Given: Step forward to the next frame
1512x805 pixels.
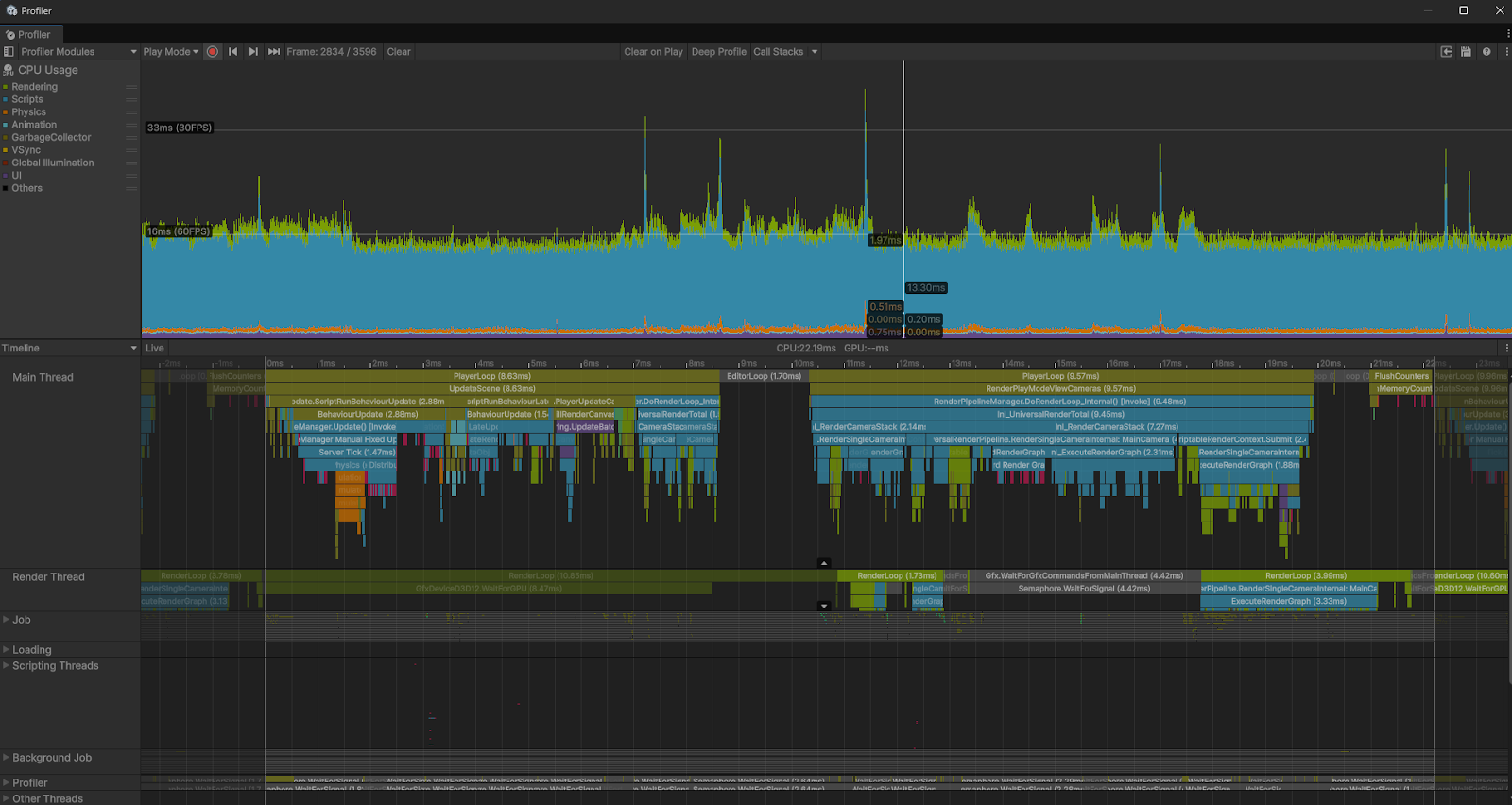Looking at the screenshot, I should click(x=253, y=52).
